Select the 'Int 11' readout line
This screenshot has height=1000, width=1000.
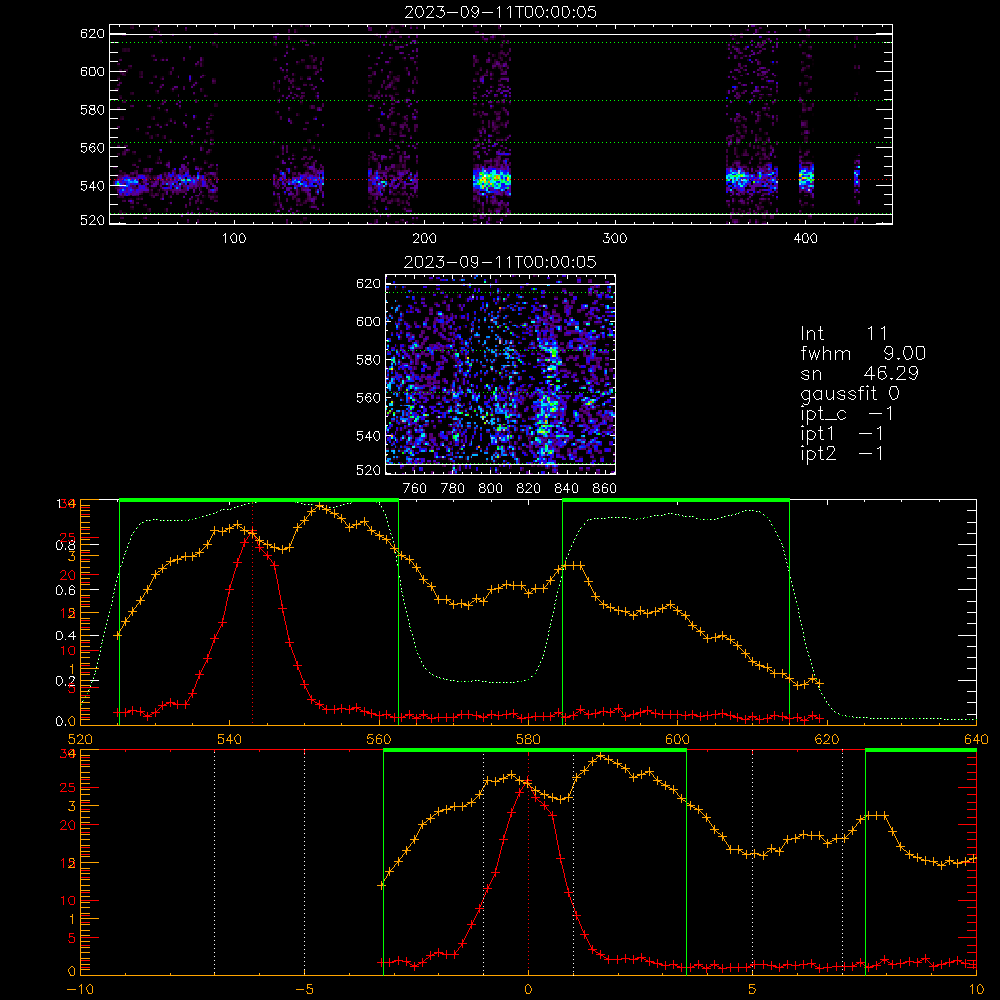pos(844,334)
